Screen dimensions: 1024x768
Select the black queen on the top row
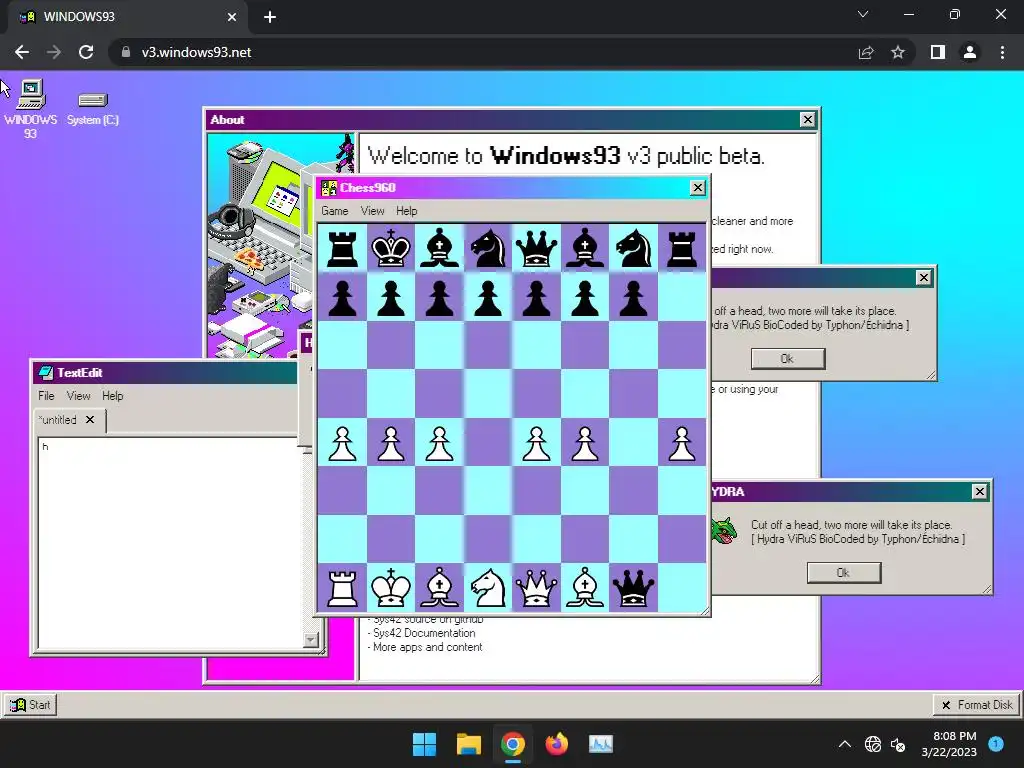536,249
